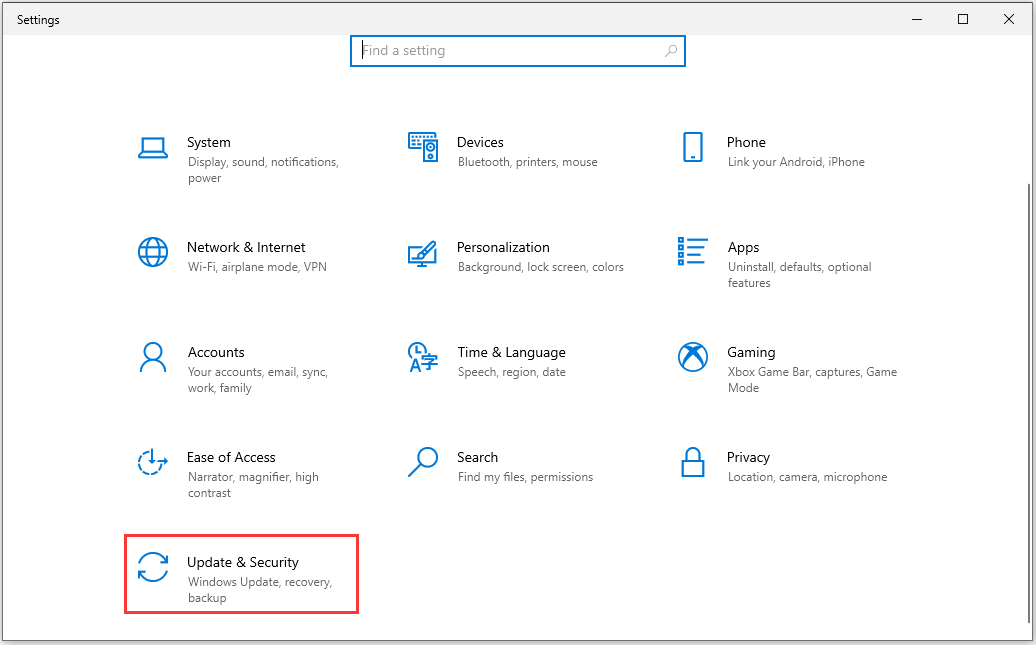Open the Privacy padlock icon
This screenshot has height=645, width=1036.
[692, 462]
